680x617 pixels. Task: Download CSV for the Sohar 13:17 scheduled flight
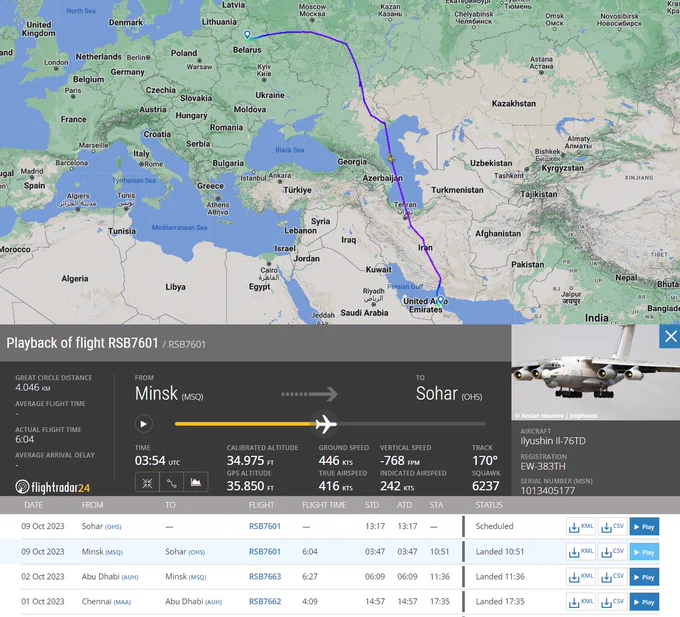coord(612,527)
